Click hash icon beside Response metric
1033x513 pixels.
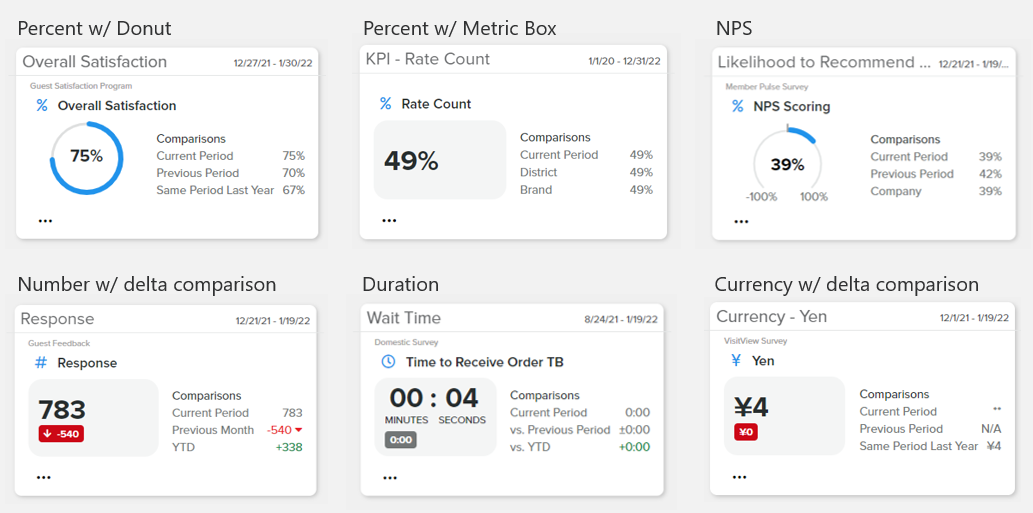click(42, 363)
